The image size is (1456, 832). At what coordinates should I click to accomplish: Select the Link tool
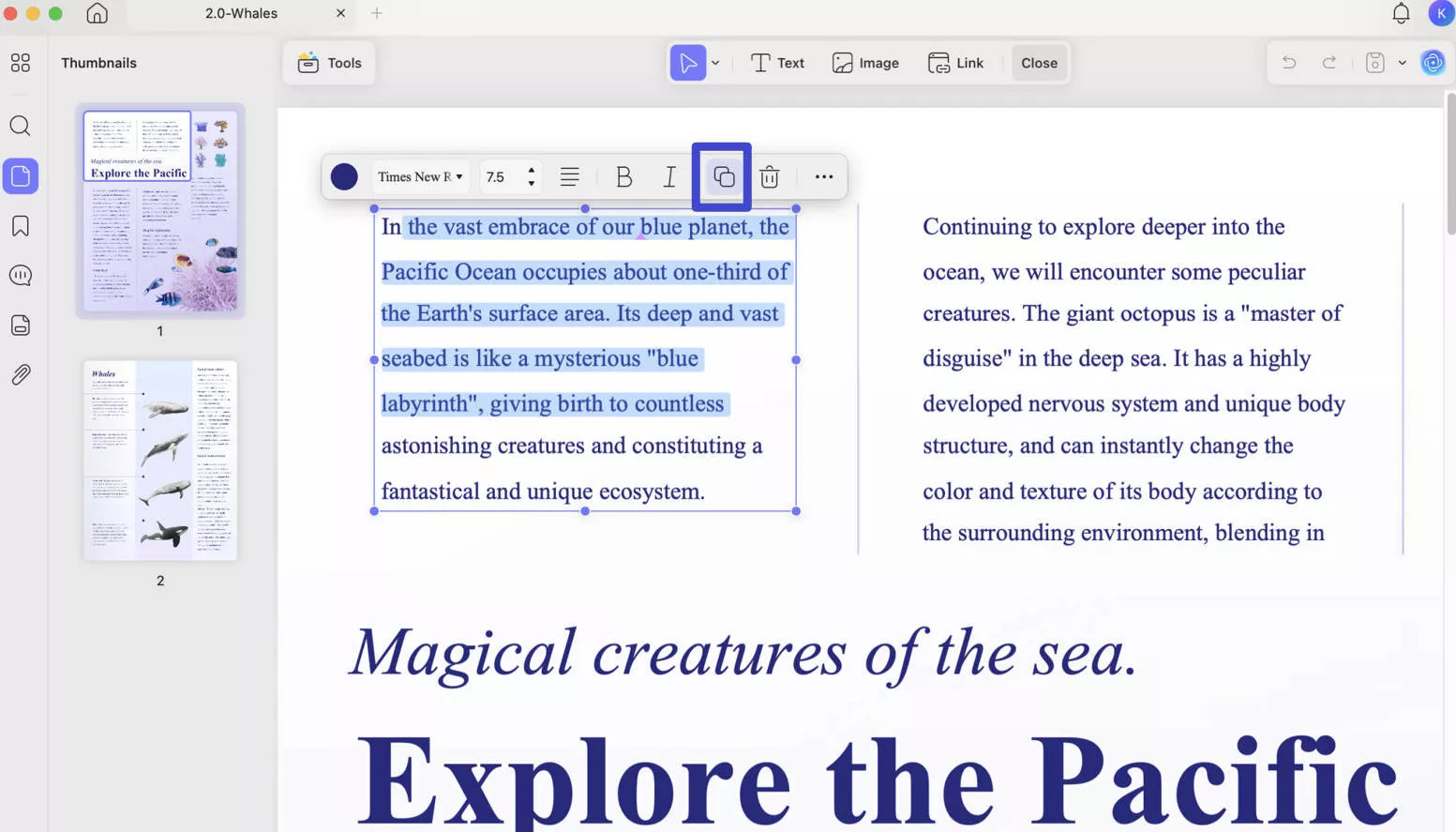pos(956,62)
